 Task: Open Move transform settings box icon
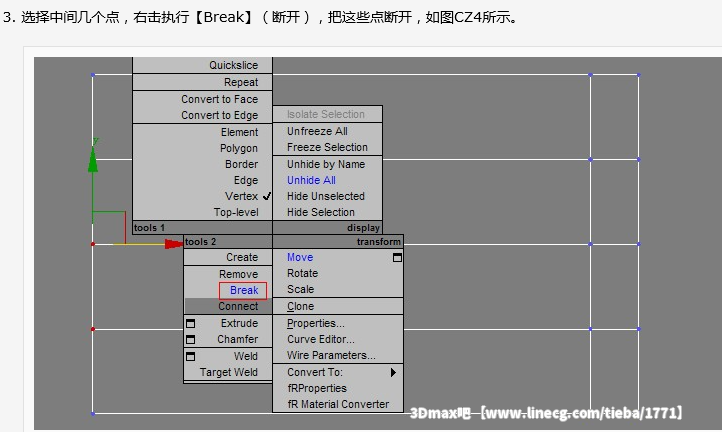[x=397, y=257]
